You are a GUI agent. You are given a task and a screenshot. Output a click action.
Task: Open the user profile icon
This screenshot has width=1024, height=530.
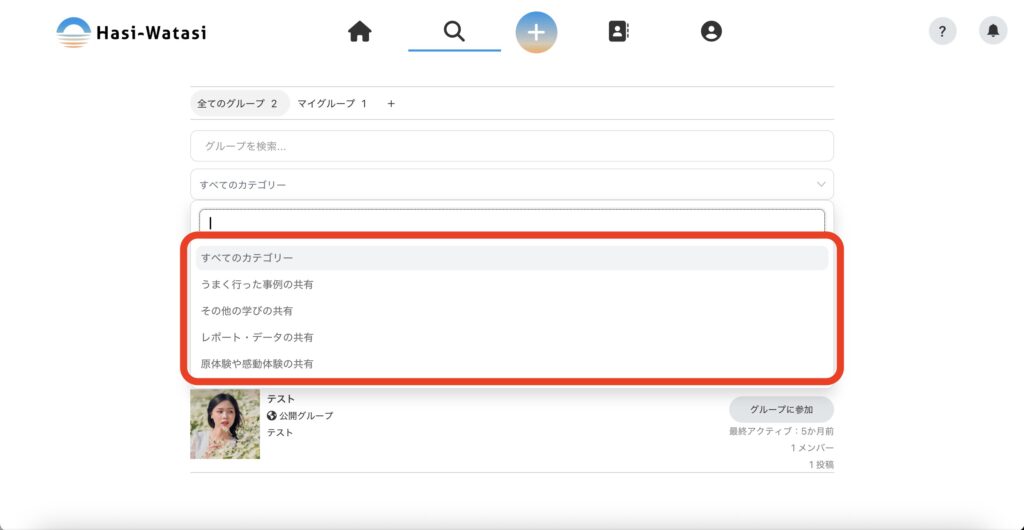click(711, 32)
